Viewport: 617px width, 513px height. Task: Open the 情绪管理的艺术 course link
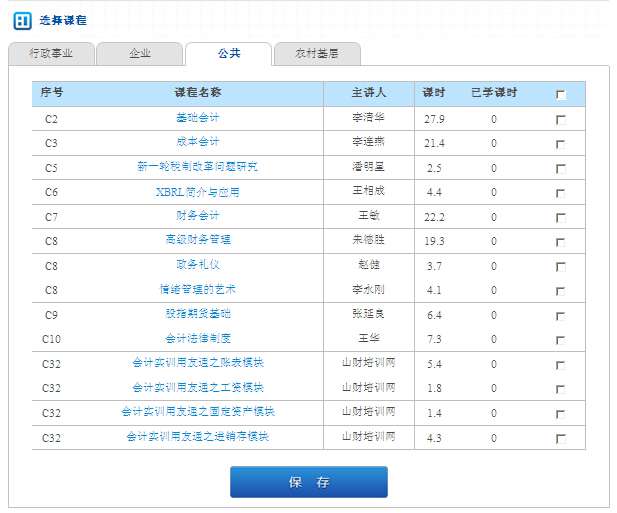pyautogui.click(x=197, y=290)
